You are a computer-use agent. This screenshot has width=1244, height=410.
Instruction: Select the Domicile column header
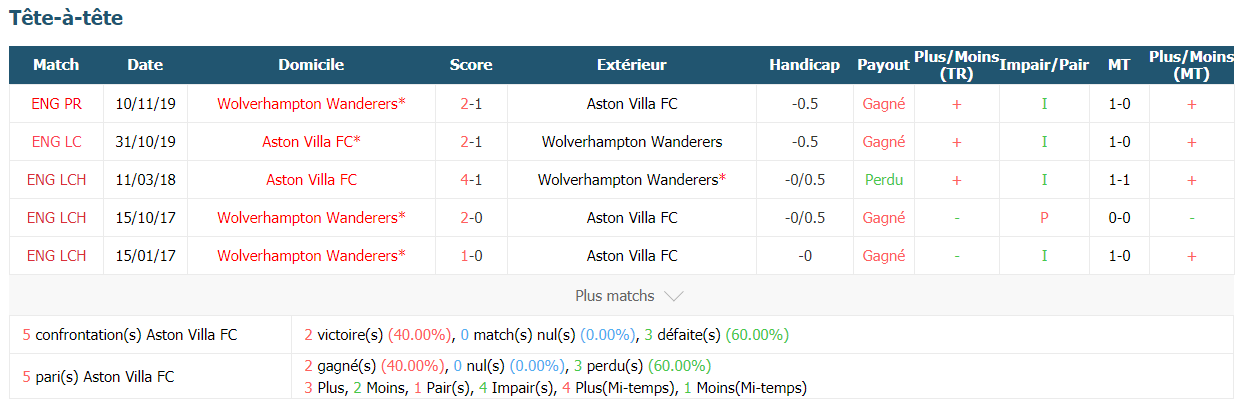(311, 65)
